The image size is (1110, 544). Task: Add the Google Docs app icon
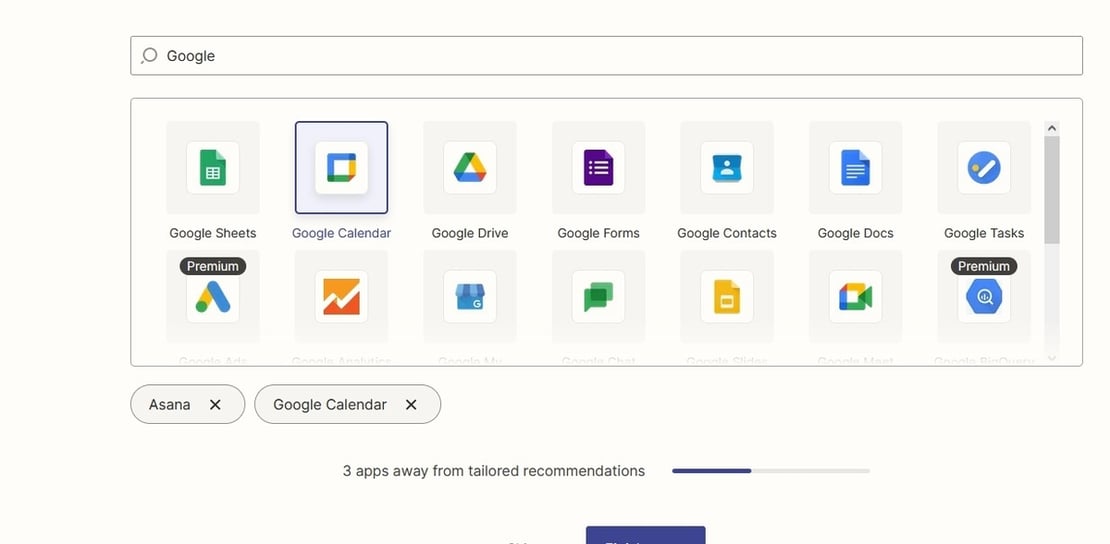click(855, 168)
